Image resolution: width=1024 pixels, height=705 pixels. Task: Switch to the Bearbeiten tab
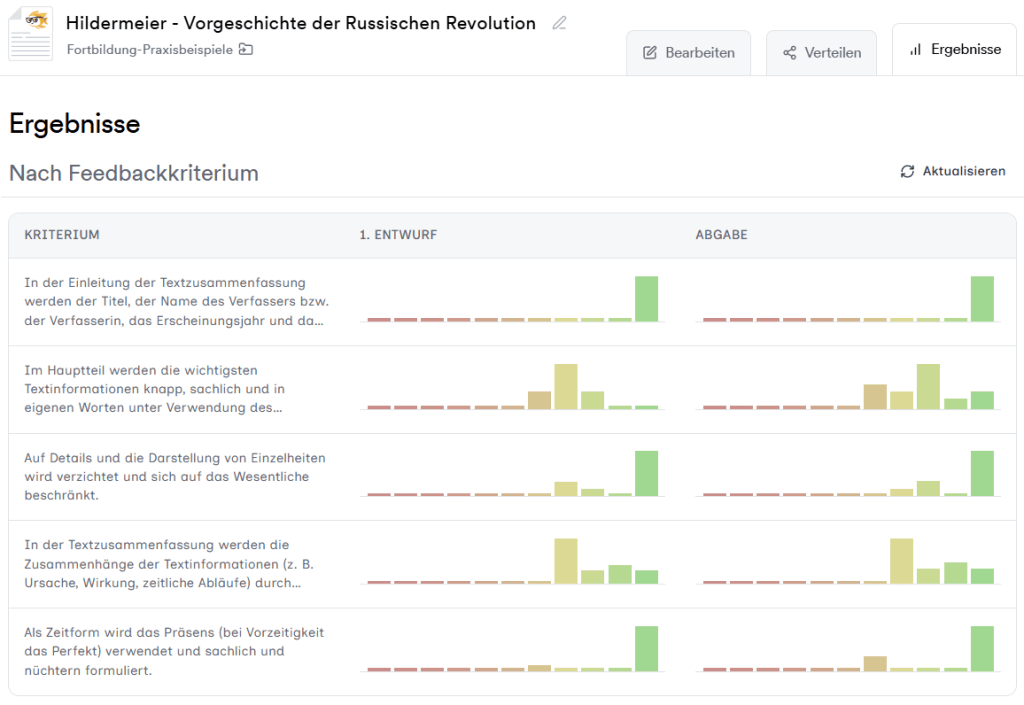[688, 52]
